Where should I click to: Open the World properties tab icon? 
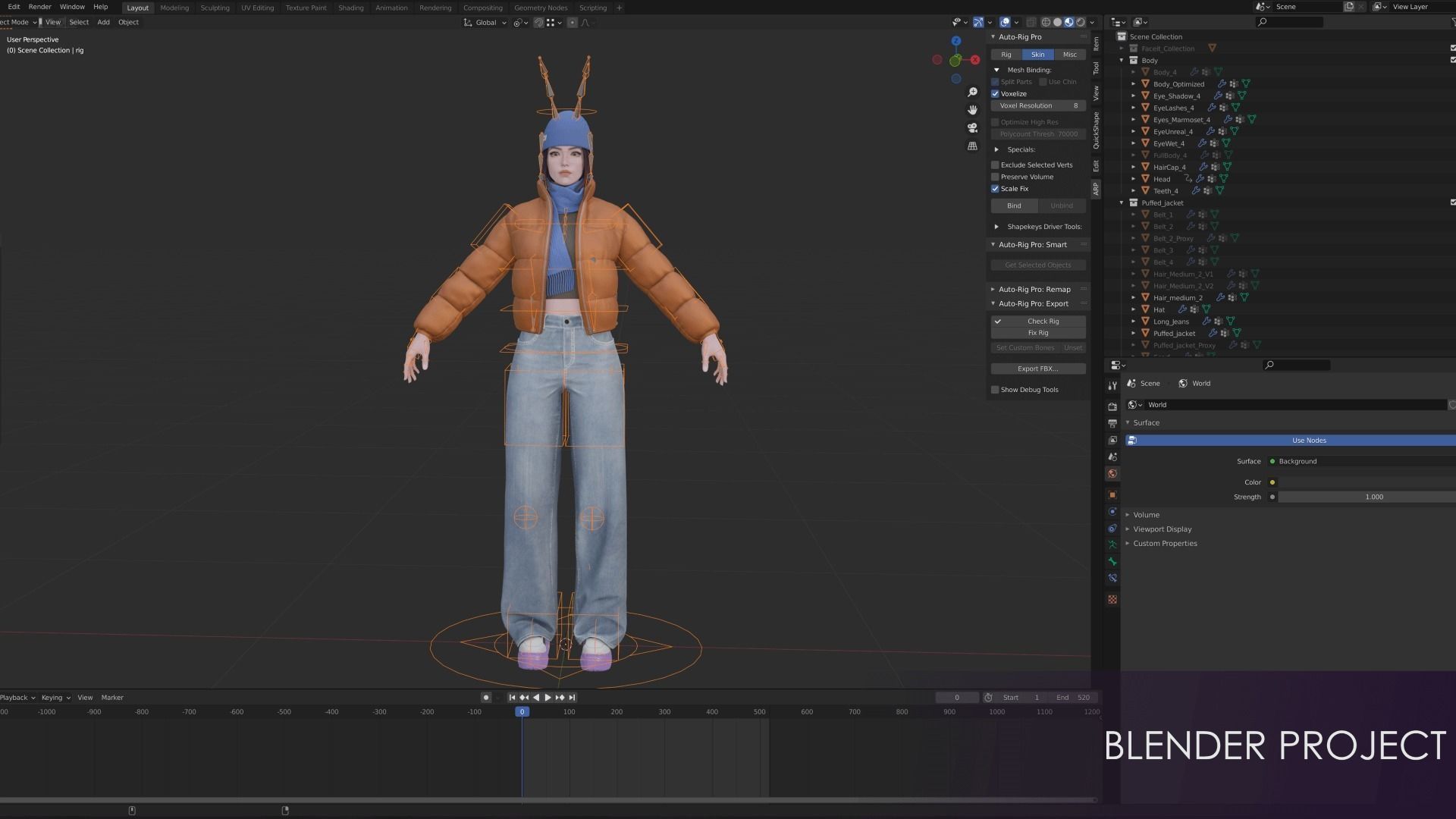click(1112, 474)
